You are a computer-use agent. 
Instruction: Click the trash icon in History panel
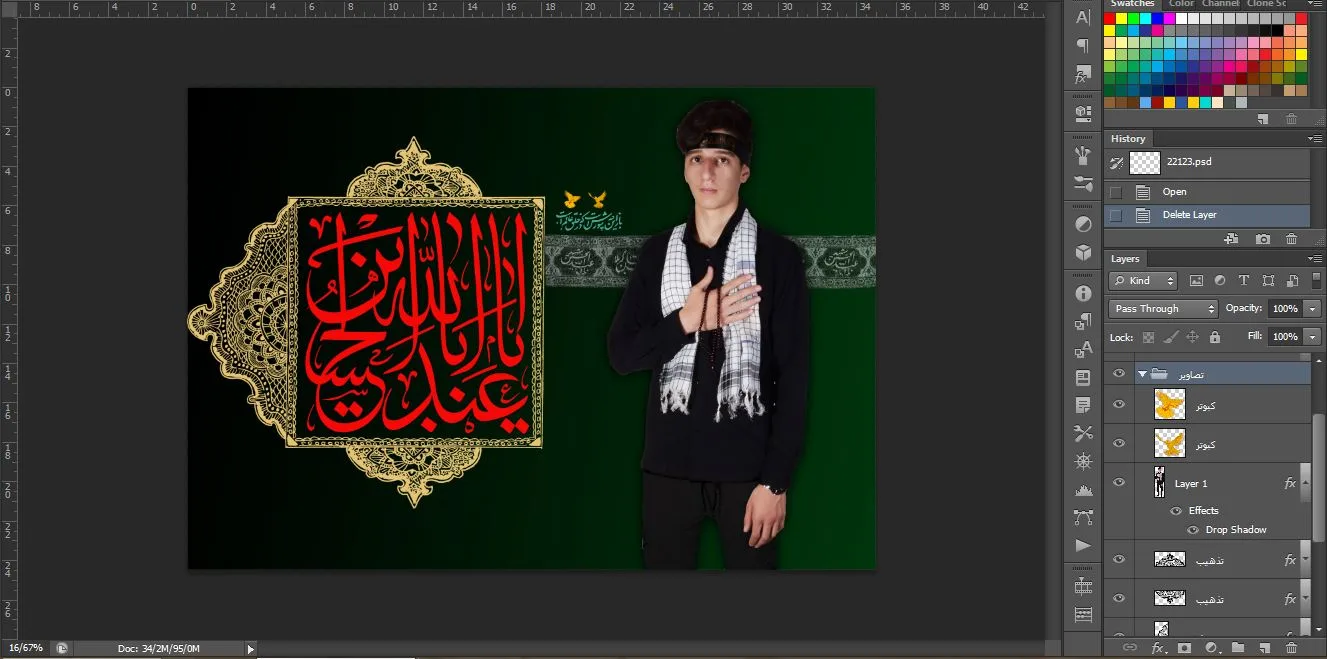pyautogui.click(x=1291, y=239)
